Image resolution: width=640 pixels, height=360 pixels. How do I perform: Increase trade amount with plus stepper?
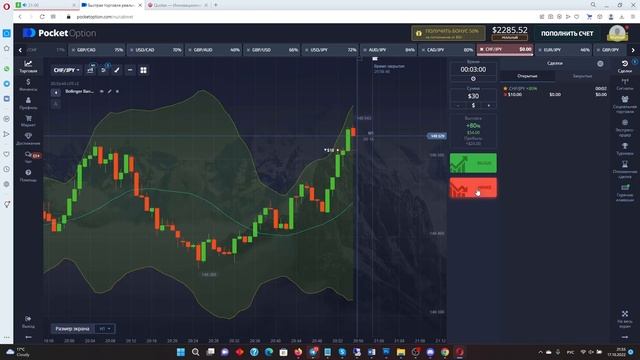[489, 106]
